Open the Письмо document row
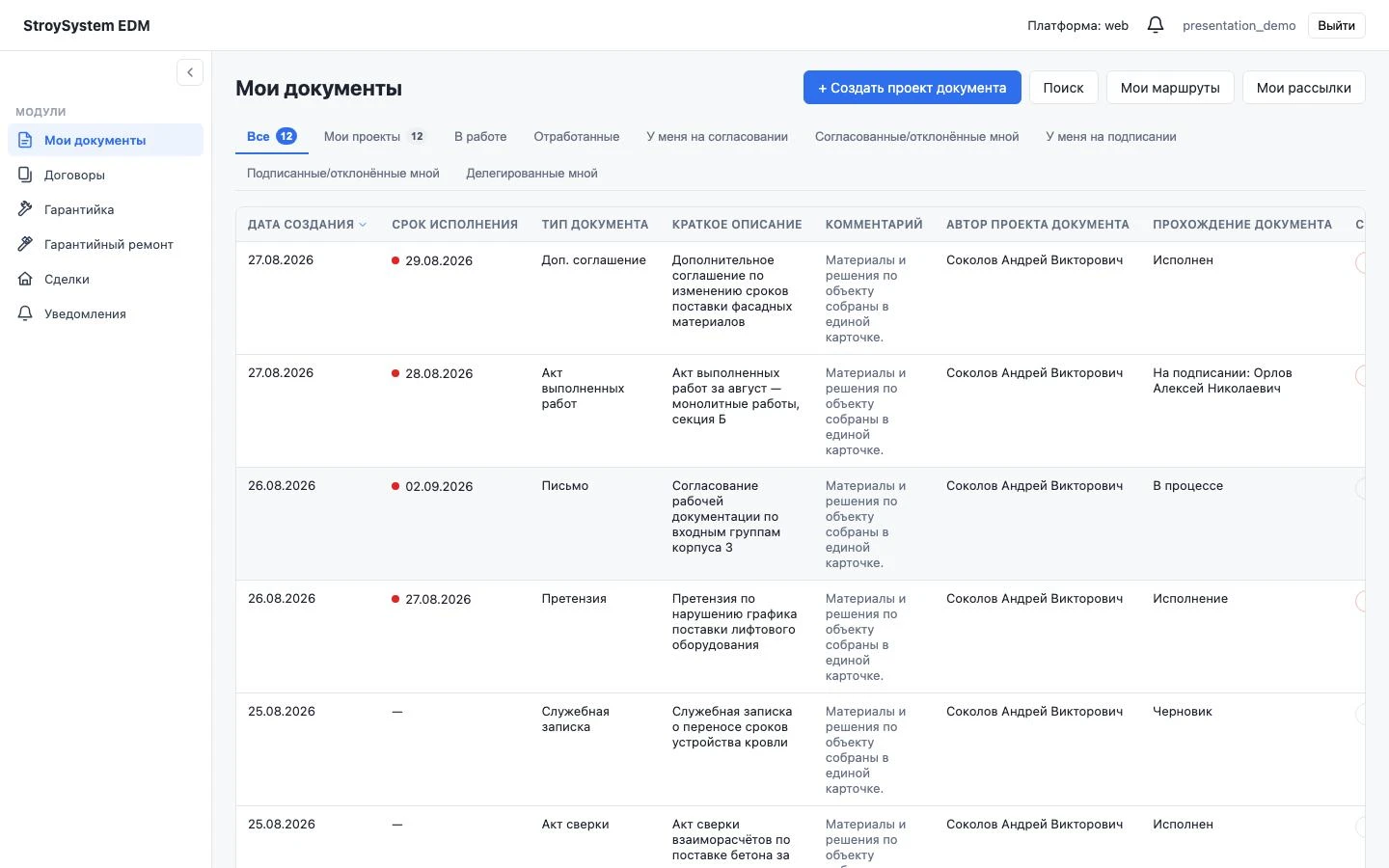This screenshot has width=1389, height=868. pos(801,524)
